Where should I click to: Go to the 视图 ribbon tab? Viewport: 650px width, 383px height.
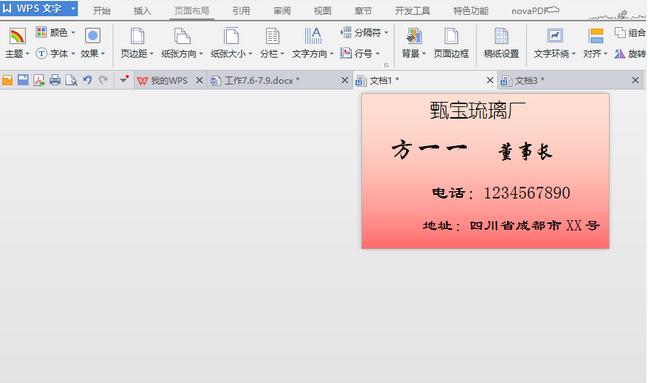coord(323,11)
